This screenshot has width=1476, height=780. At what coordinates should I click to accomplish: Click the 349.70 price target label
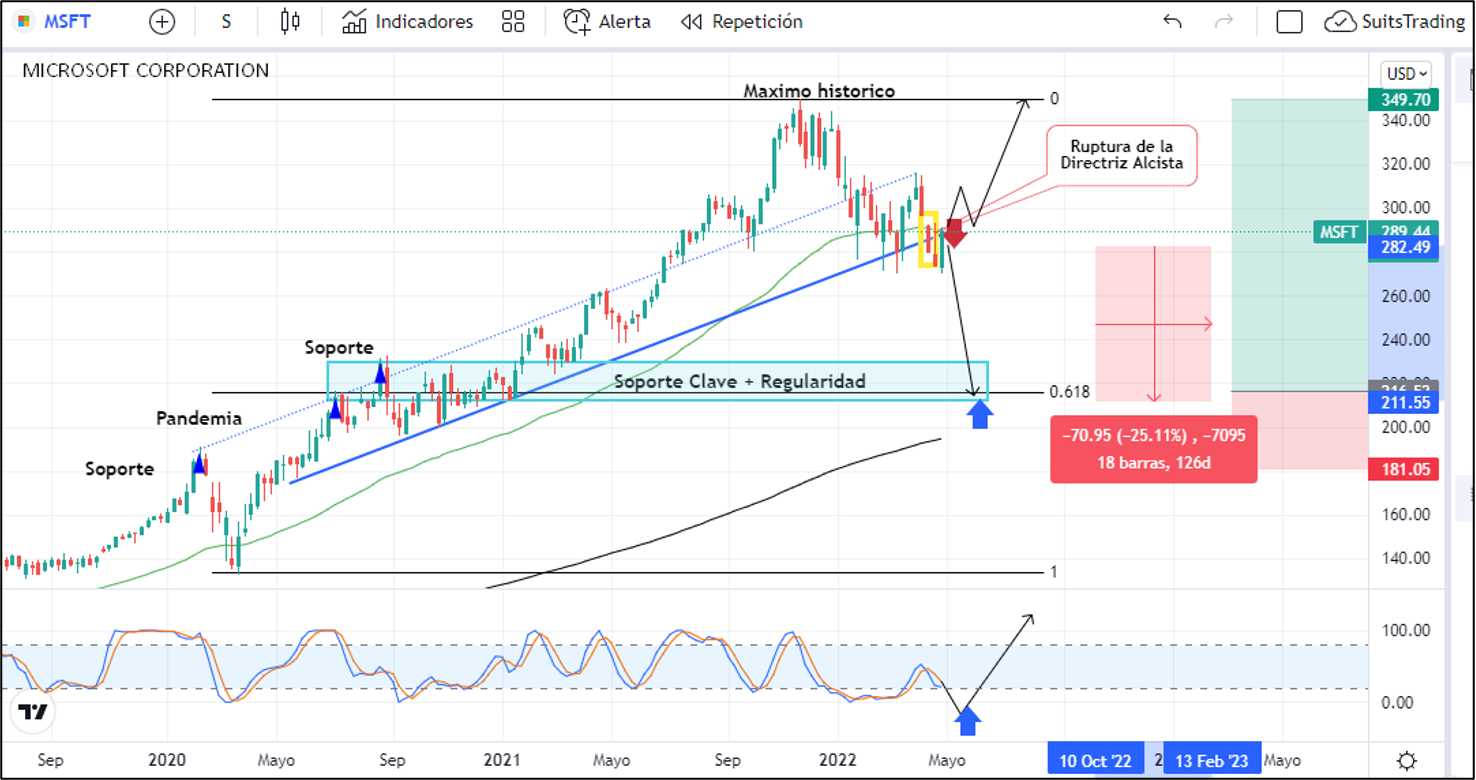point(1402,100)
